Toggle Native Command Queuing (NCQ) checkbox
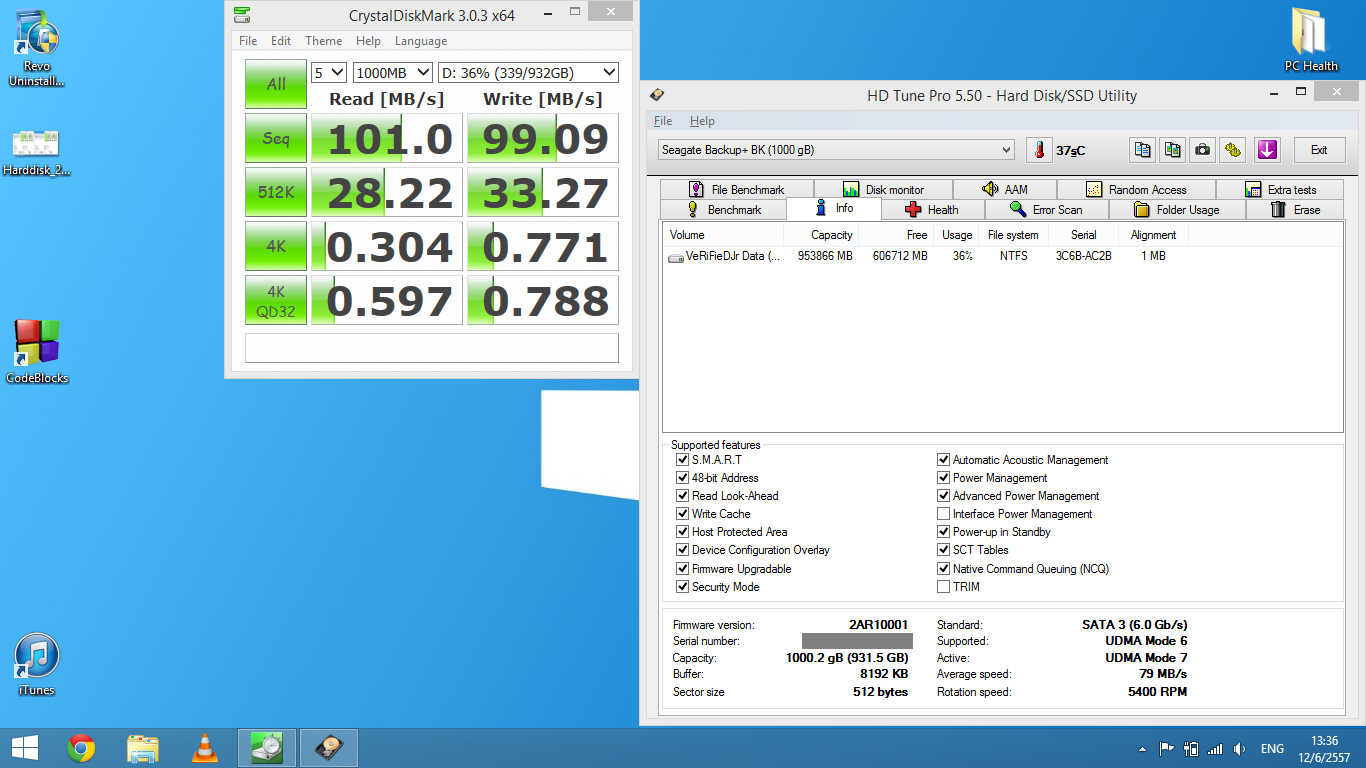Screen dimensions: 1366x768 (x=943, y=569)
